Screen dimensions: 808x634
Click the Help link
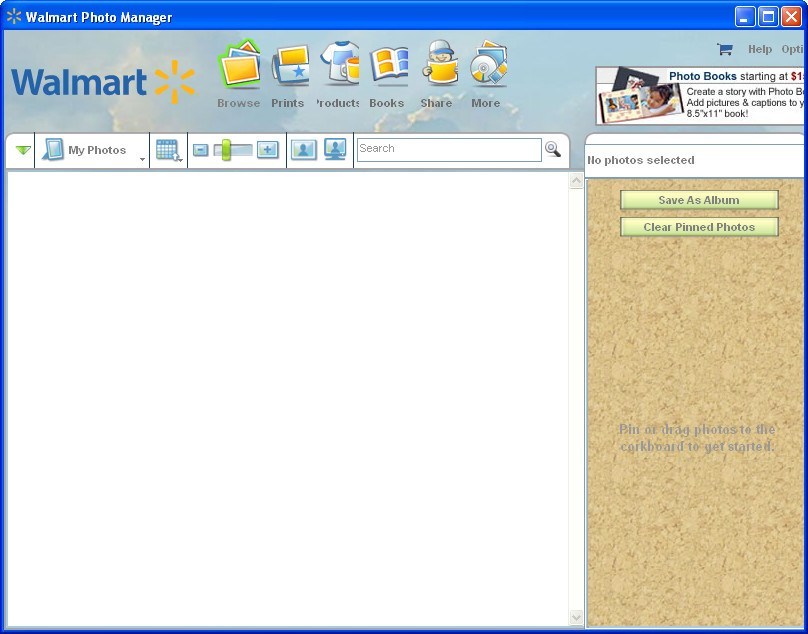pos(760,49)
